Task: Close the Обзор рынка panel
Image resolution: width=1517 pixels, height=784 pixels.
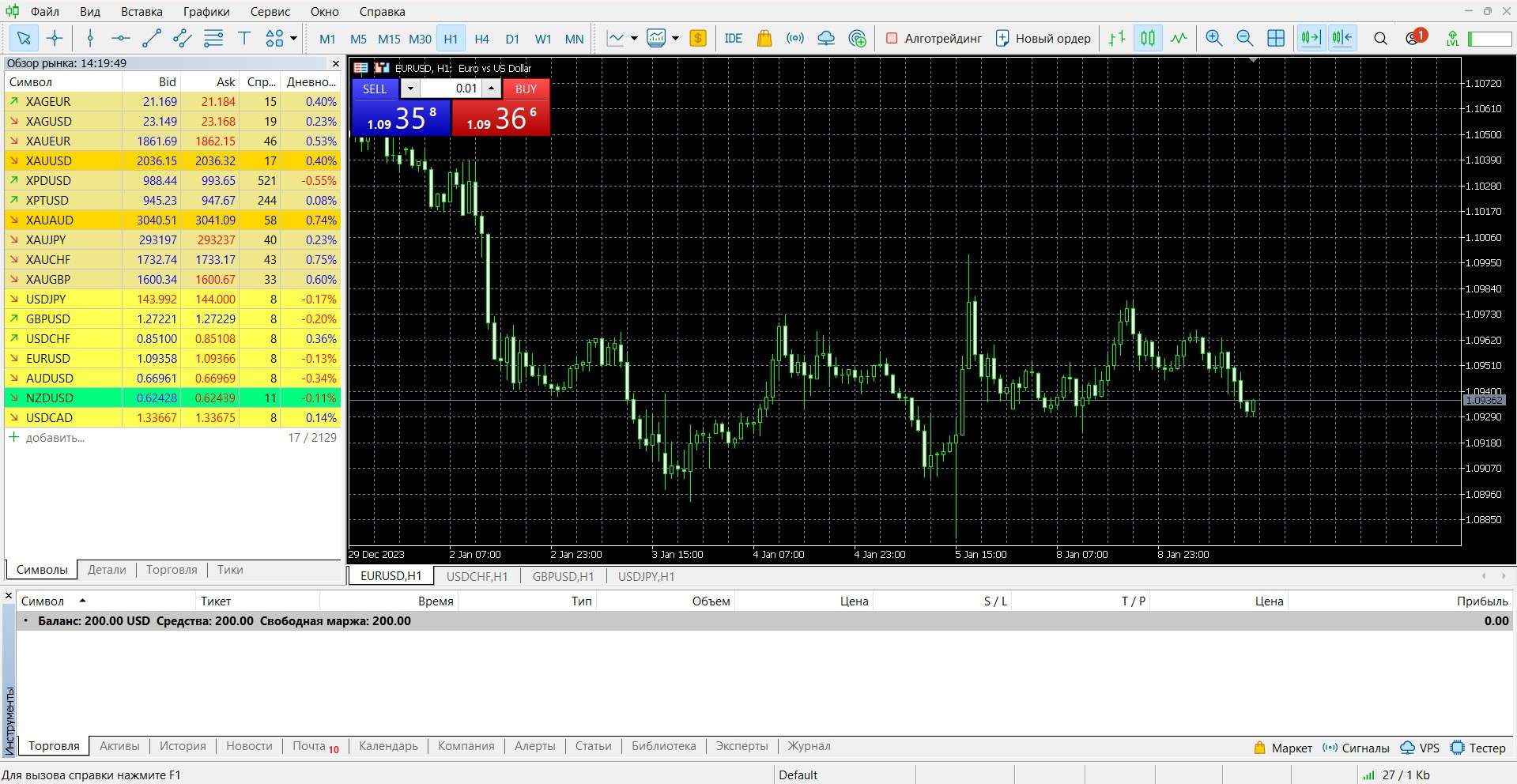Action: [x=336, y=63]
